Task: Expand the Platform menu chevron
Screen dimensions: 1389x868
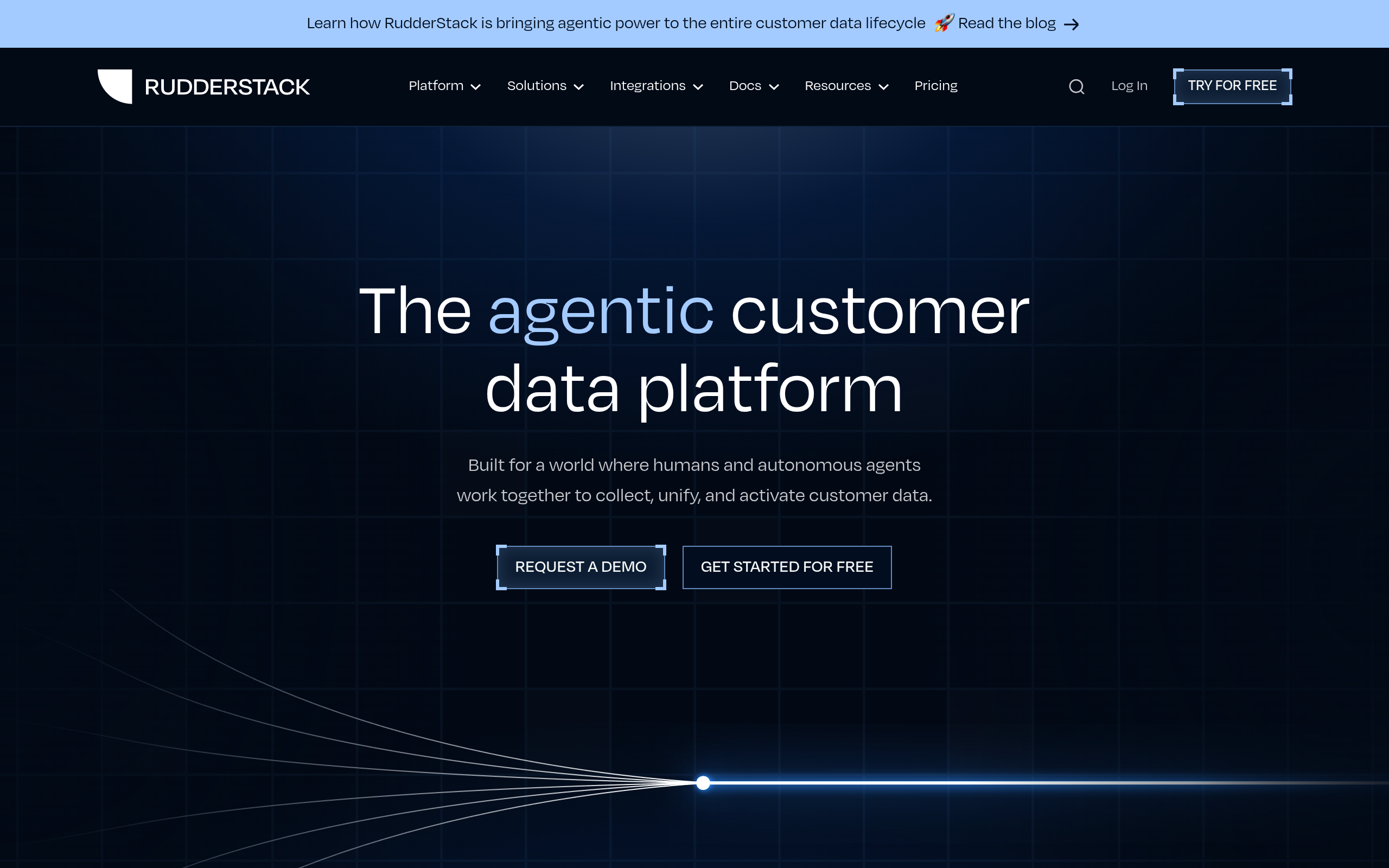Action: tap(476, 87)
